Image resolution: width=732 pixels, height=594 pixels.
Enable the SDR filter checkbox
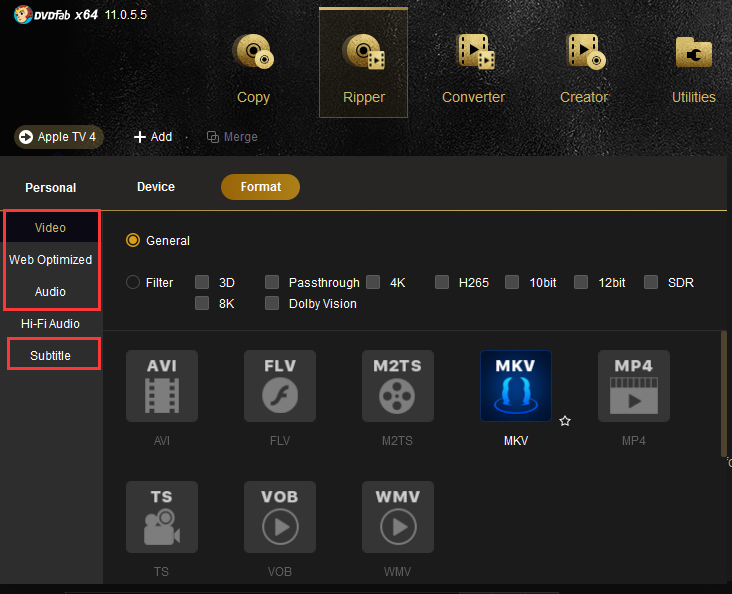point(651,282)
